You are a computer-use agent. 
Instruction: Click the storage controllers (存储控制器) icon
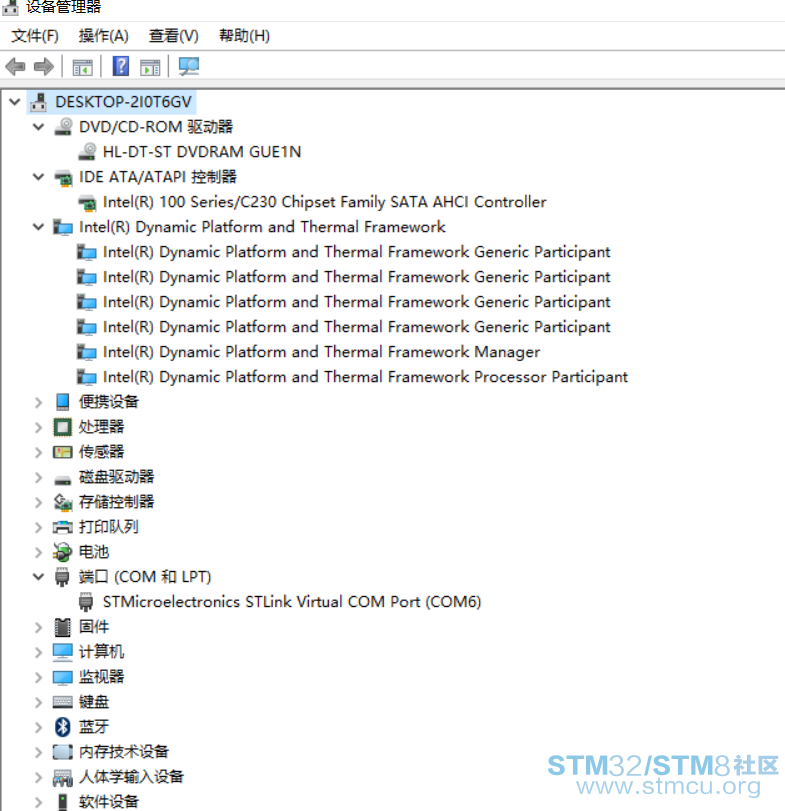coord(63,502)
